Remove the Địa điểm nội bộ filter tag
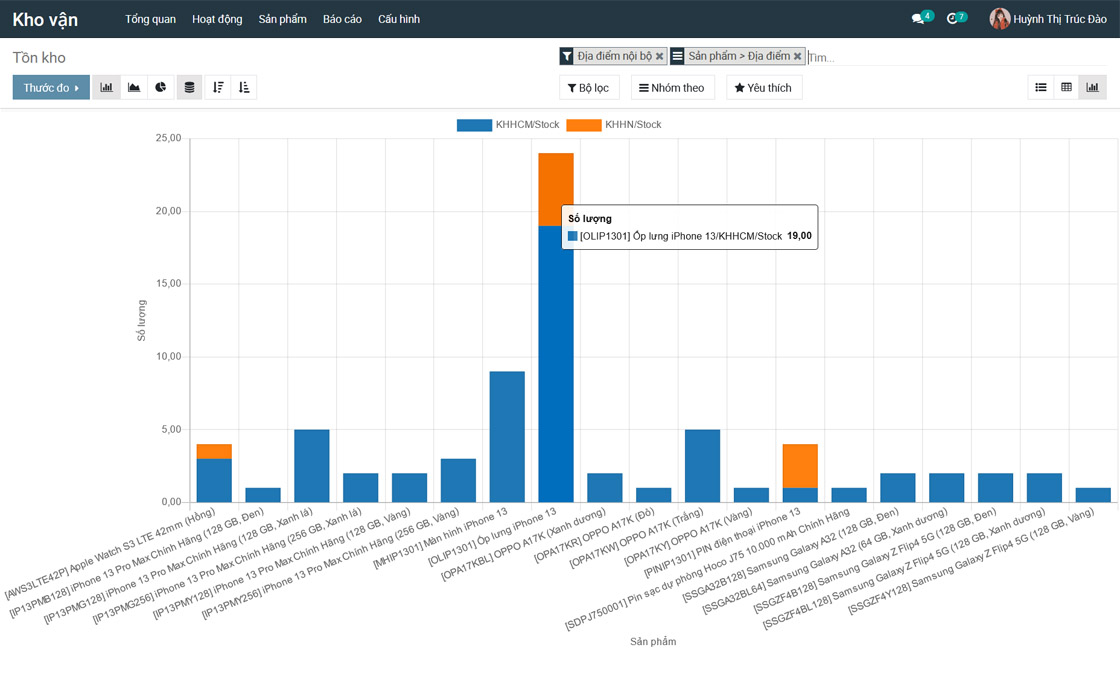Image resolution: width=1120 pixels, height=676 pixels. click(659, 57)
